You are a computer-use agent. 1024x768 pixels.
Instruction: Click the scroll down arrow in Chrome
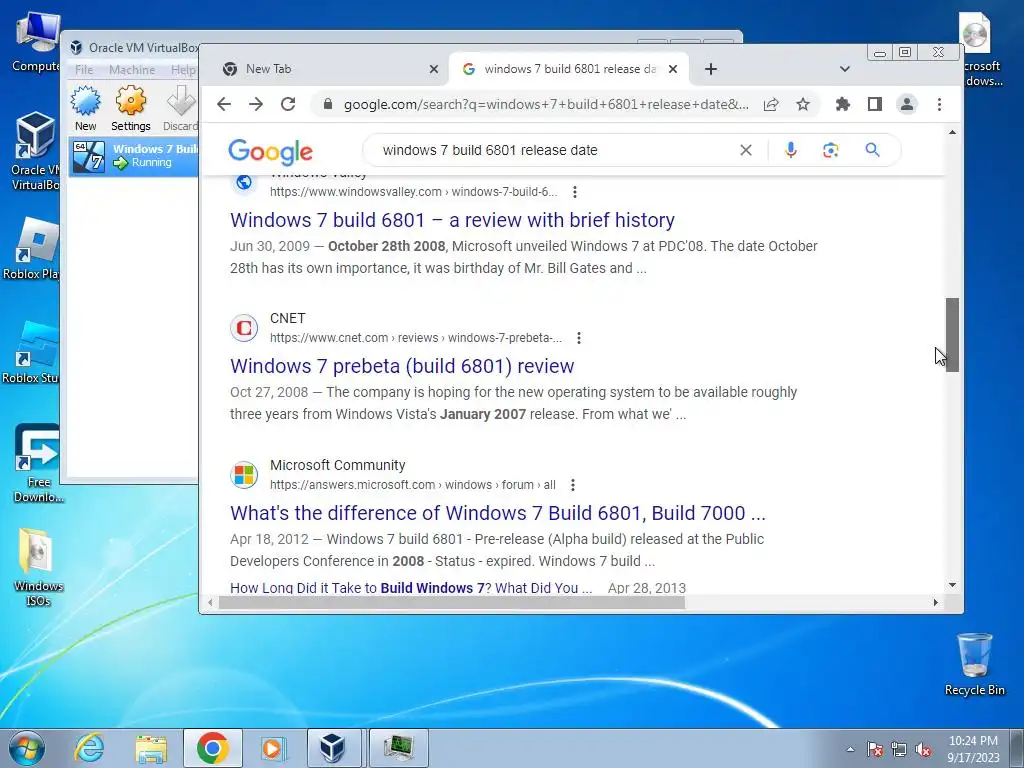pyautogui.click(x=952, y=586)
